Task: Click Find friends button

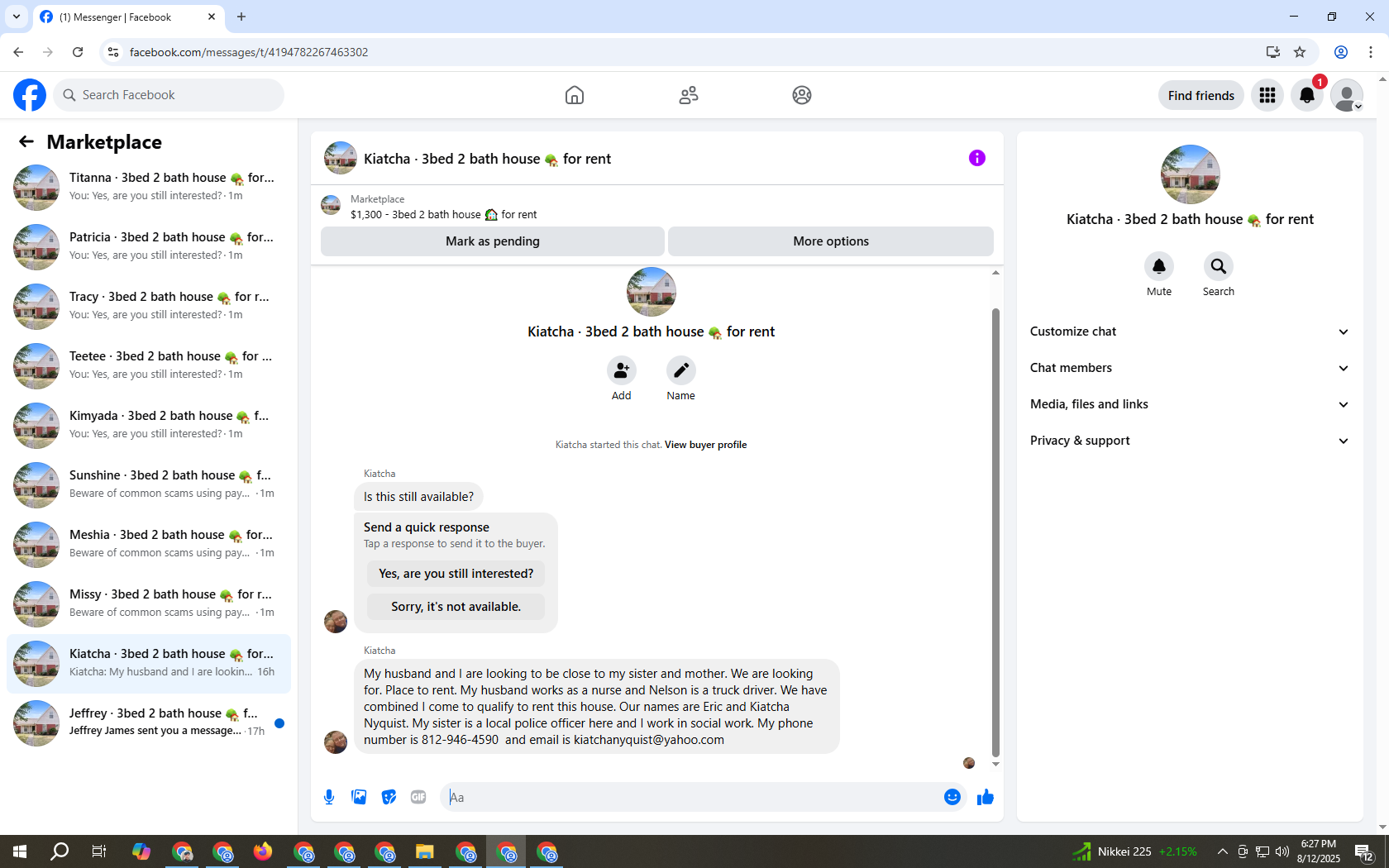Action: click(x=1200, y=95)
